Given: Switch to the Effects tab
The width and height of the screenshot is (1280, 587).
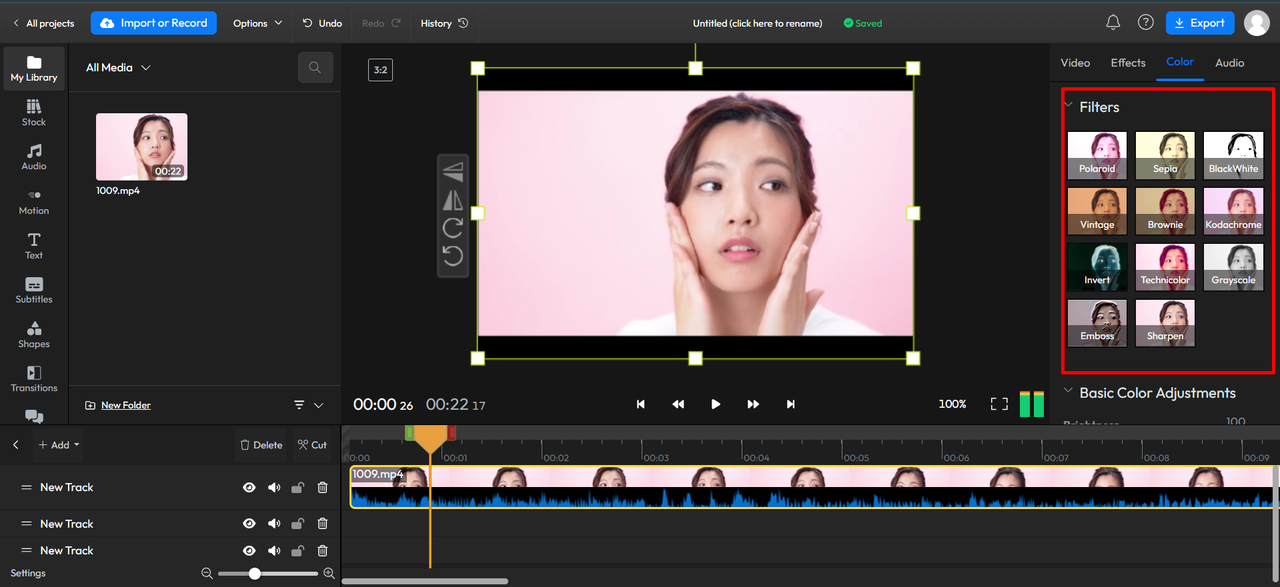Looking at the screenshot, I should pos(1128,63).
